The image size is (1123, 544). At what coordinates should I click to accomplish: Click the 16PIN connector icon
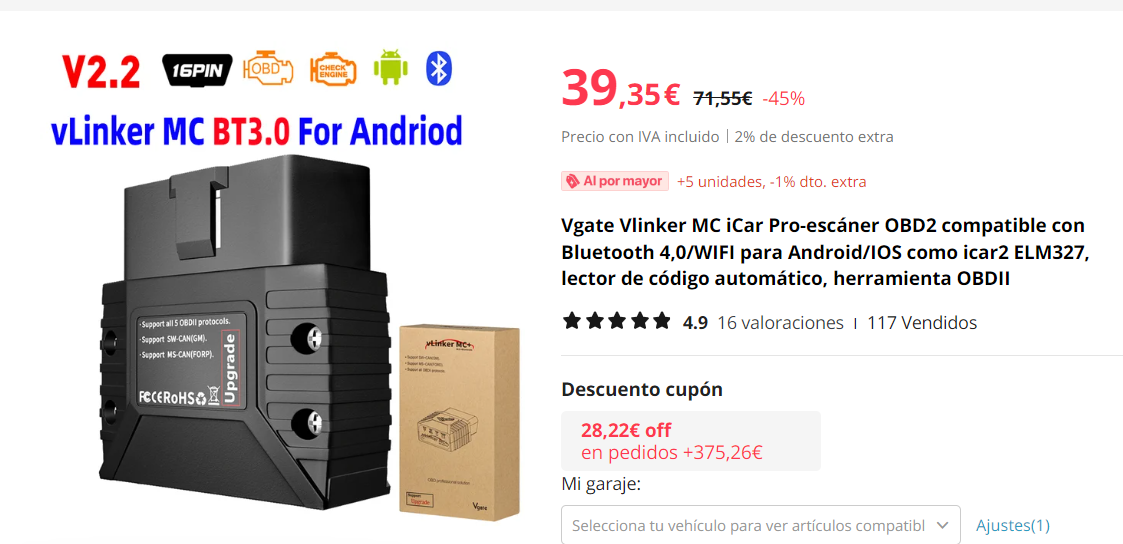[198, 69]
